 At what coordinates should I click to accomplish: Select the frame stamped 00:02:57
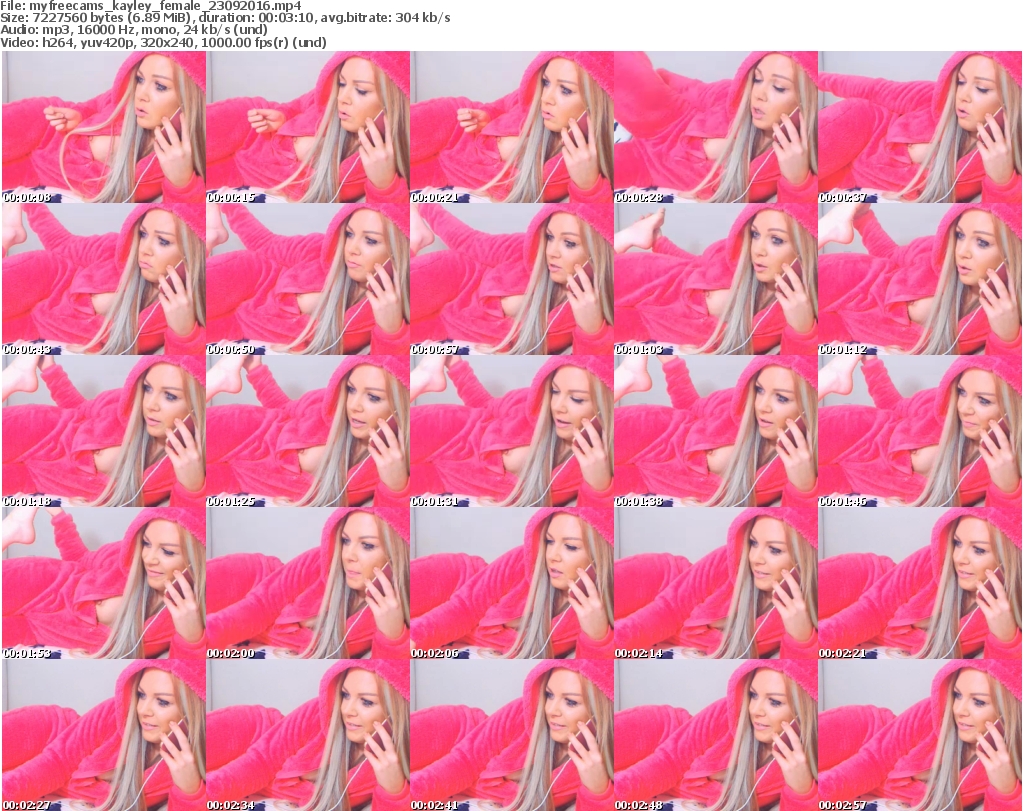[x=920, y=735]
